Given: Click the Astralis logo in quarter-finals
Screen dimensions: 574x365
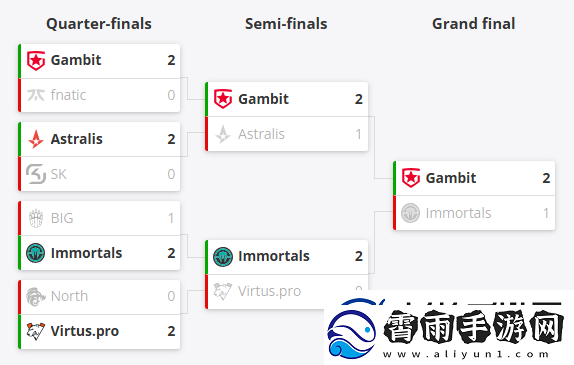Looking at the screenshot, I should 36,139.
